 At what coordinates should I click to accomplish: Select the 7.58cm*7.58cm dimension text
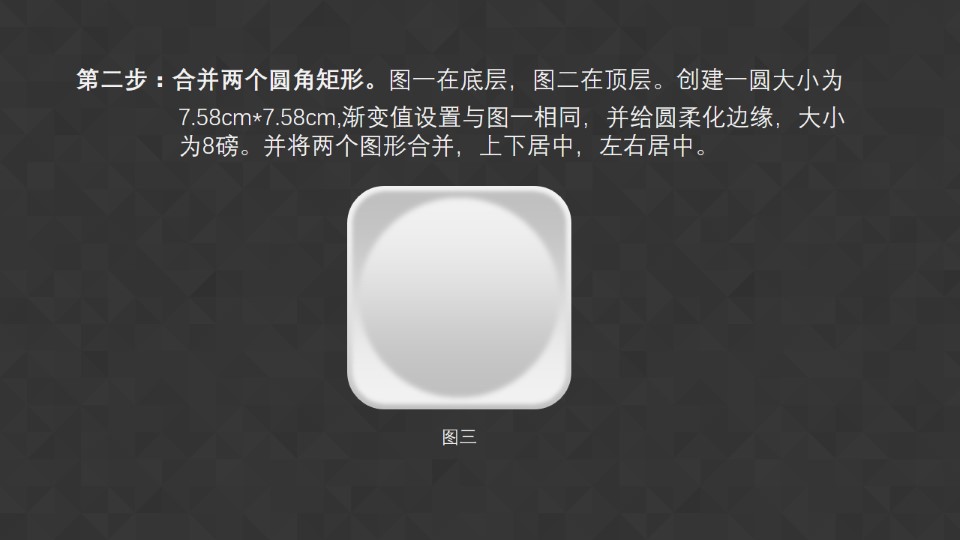click(x=257, y=117)
